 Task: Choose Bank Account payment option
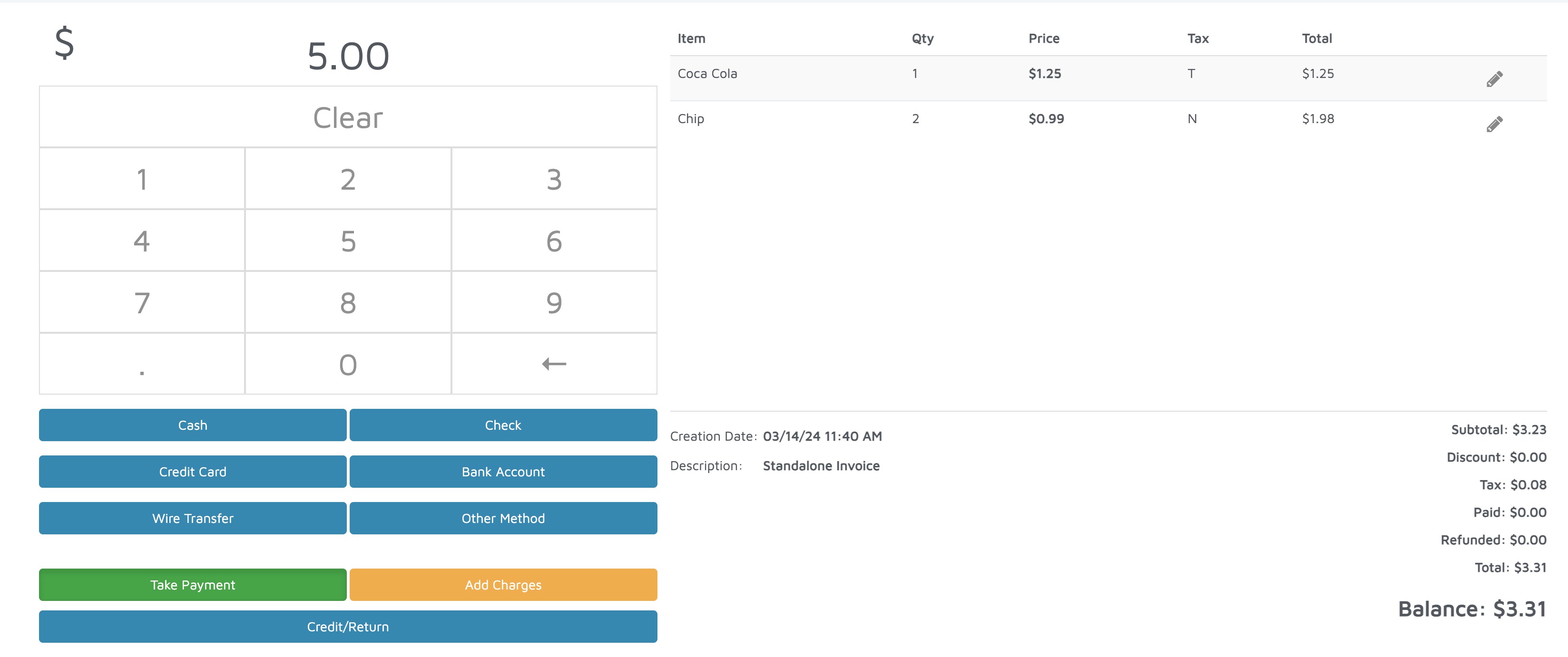[503, 472]
